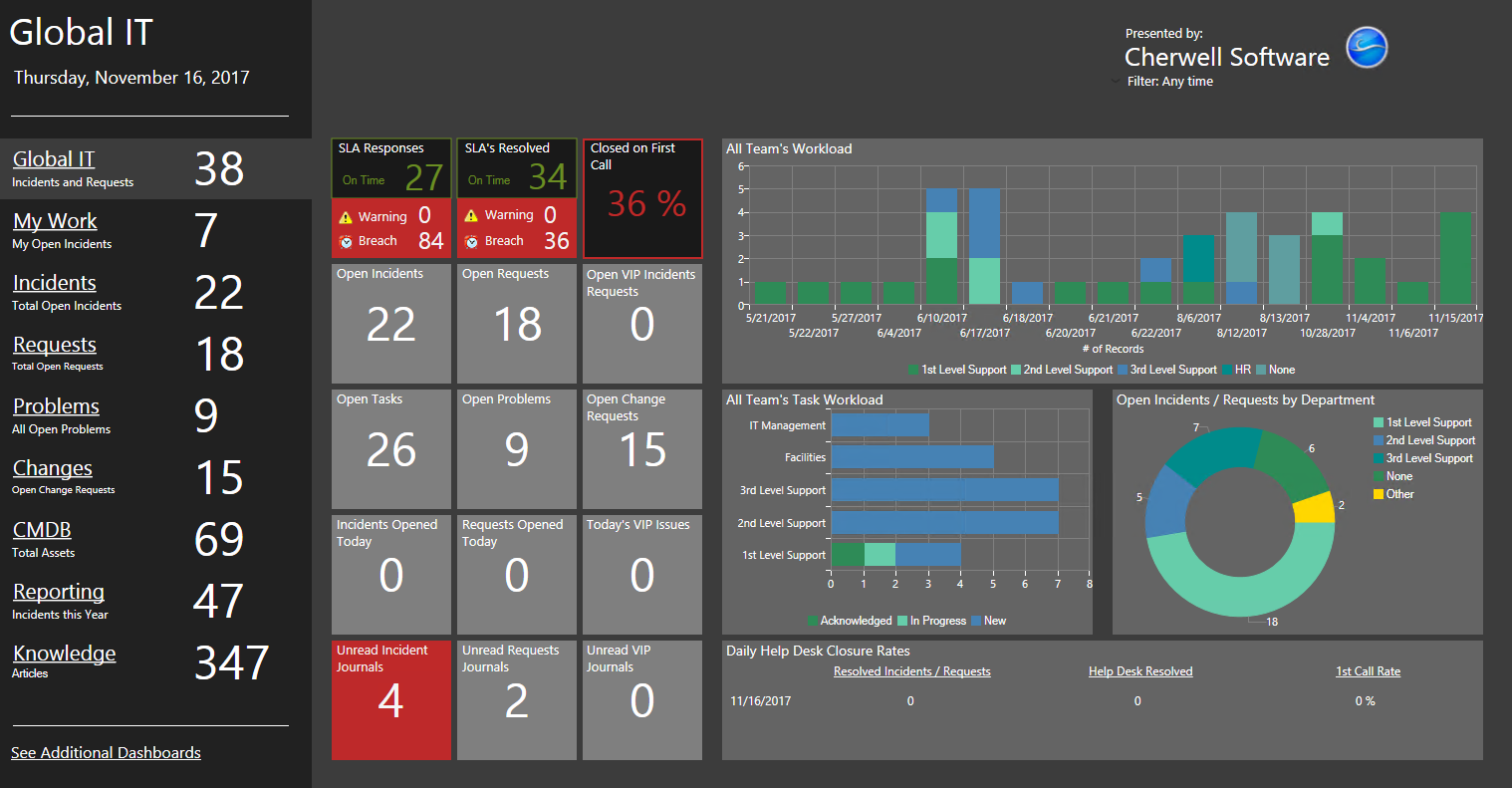The width and height of the screenshot is (1512, 788).
Task: Click 2nd Level Support swatch in All Team's Workload legend
Action: coord(1016,370)
